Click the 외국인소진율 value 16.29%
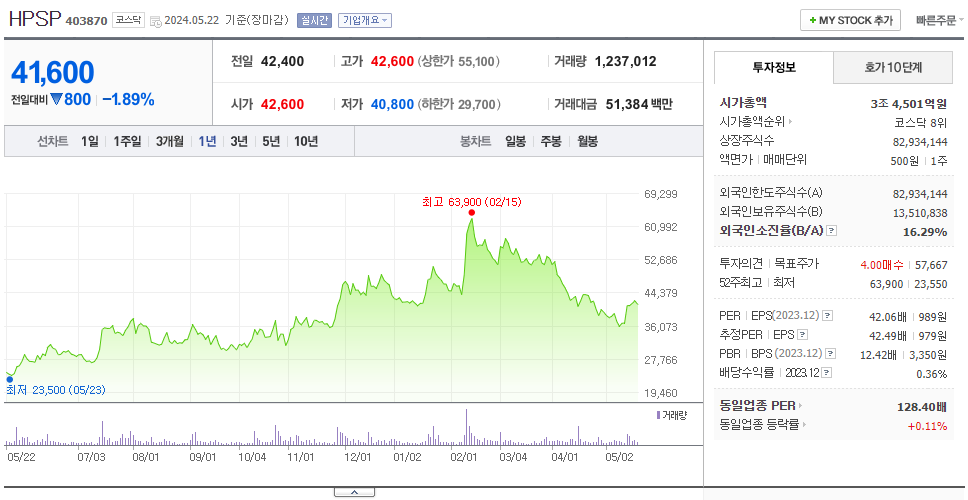Image resolution: width=968 pixels, height=500 pixels. 927,231
